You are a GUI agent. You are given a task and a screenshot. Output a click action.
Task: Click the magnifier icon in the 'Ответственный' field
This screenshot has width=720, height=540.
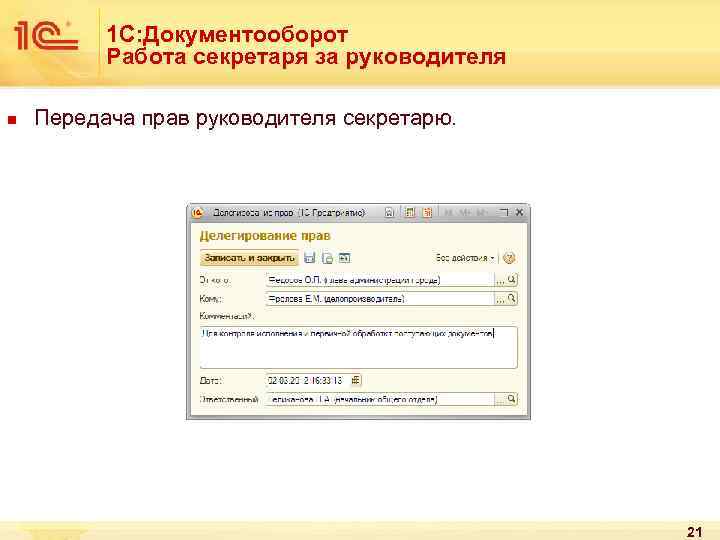512,399
